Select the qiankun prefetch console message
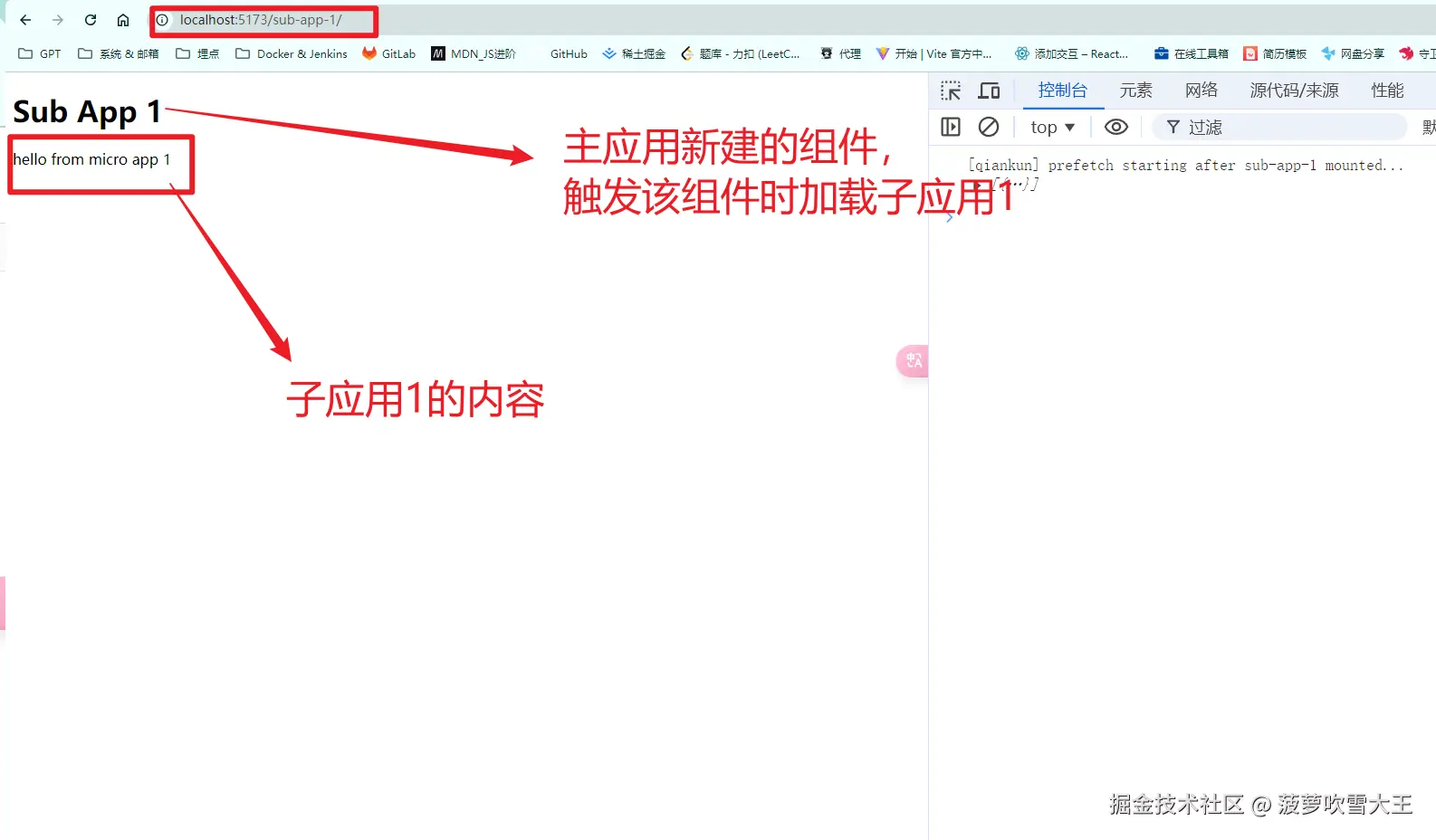1436x840 pixels. pos(1185,166)
